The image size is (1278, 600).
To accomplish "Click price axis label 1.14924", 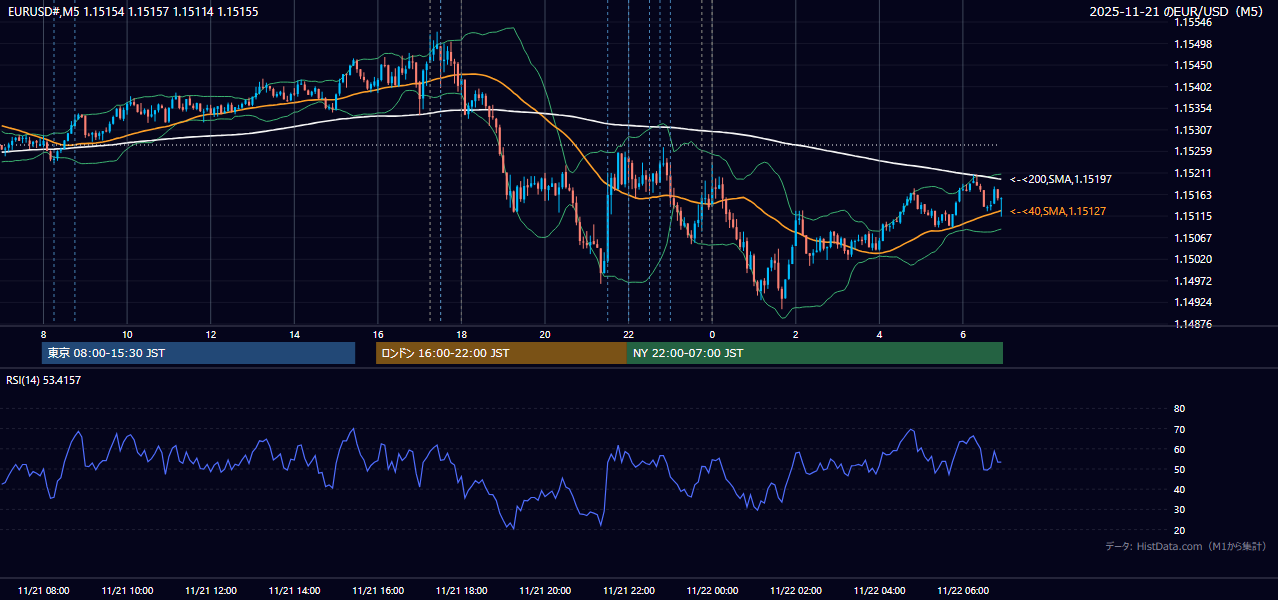I will click(1193, 302).
